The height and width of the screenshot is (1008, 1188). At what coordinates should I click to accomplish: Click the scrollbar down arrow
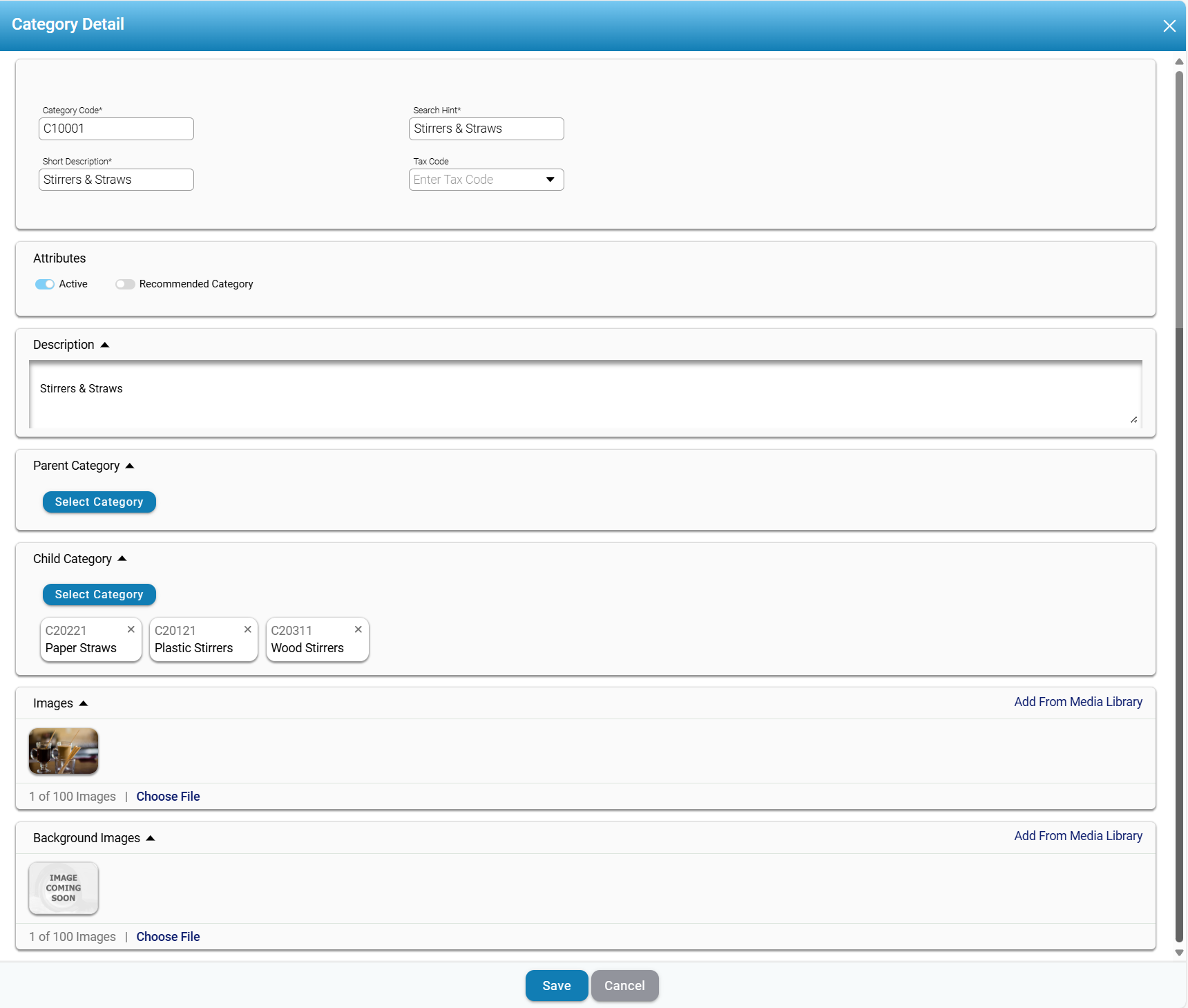point(1179,953)
